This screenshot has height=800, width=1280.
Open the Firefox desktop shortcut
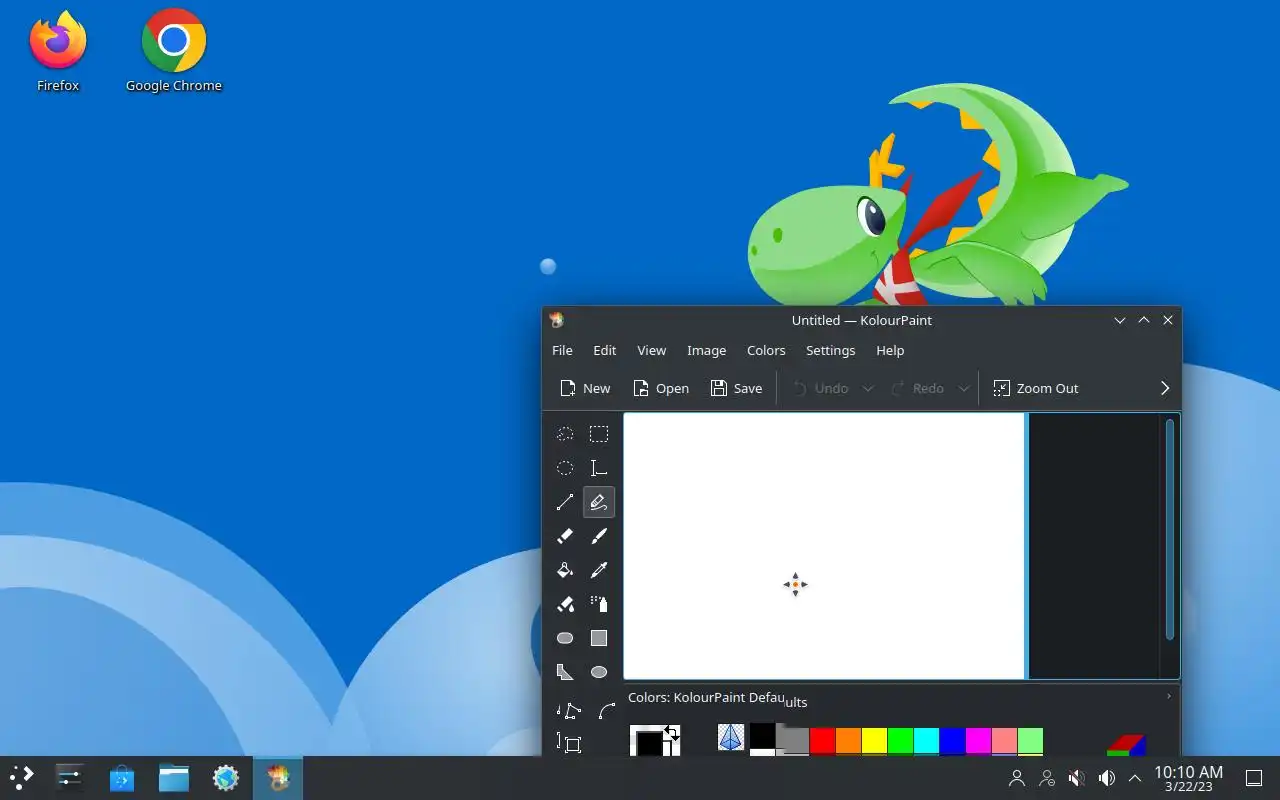(x=58, y=52)
